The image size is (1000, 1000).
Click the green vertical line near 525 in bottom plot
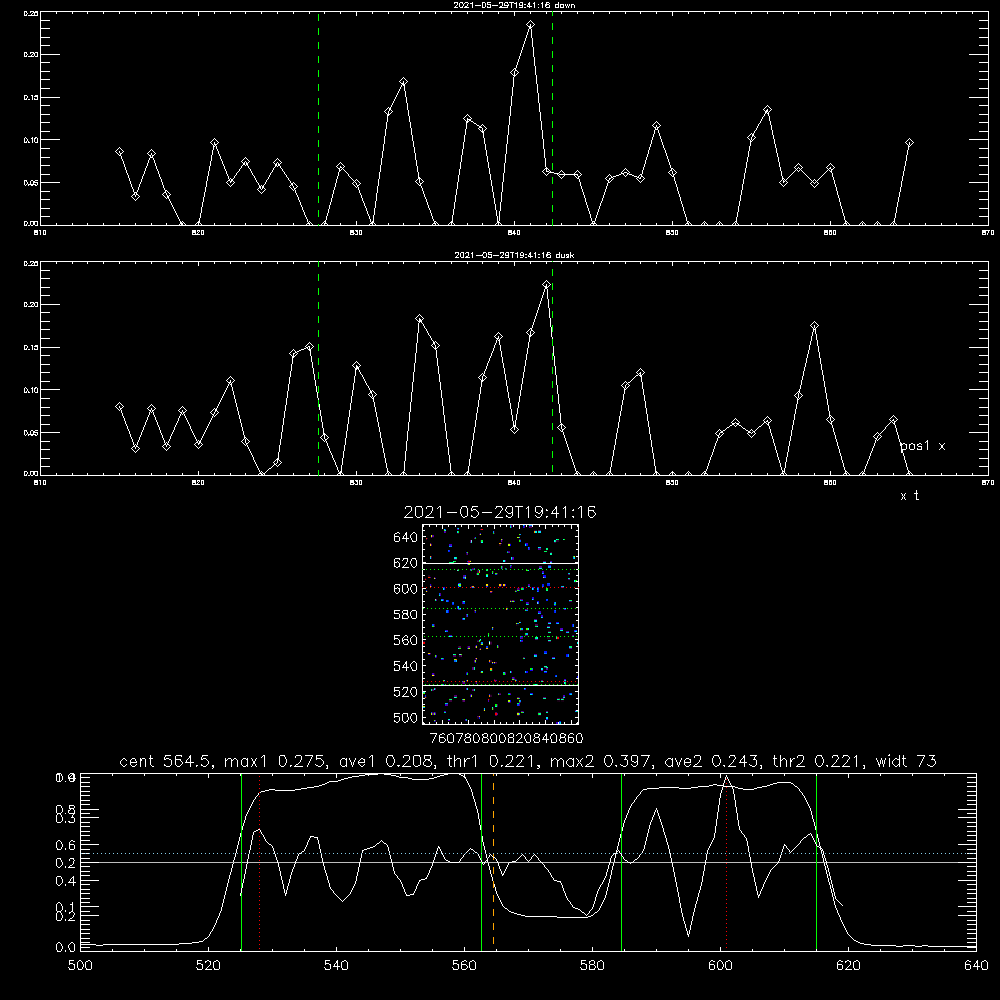[x=241, y=862]
